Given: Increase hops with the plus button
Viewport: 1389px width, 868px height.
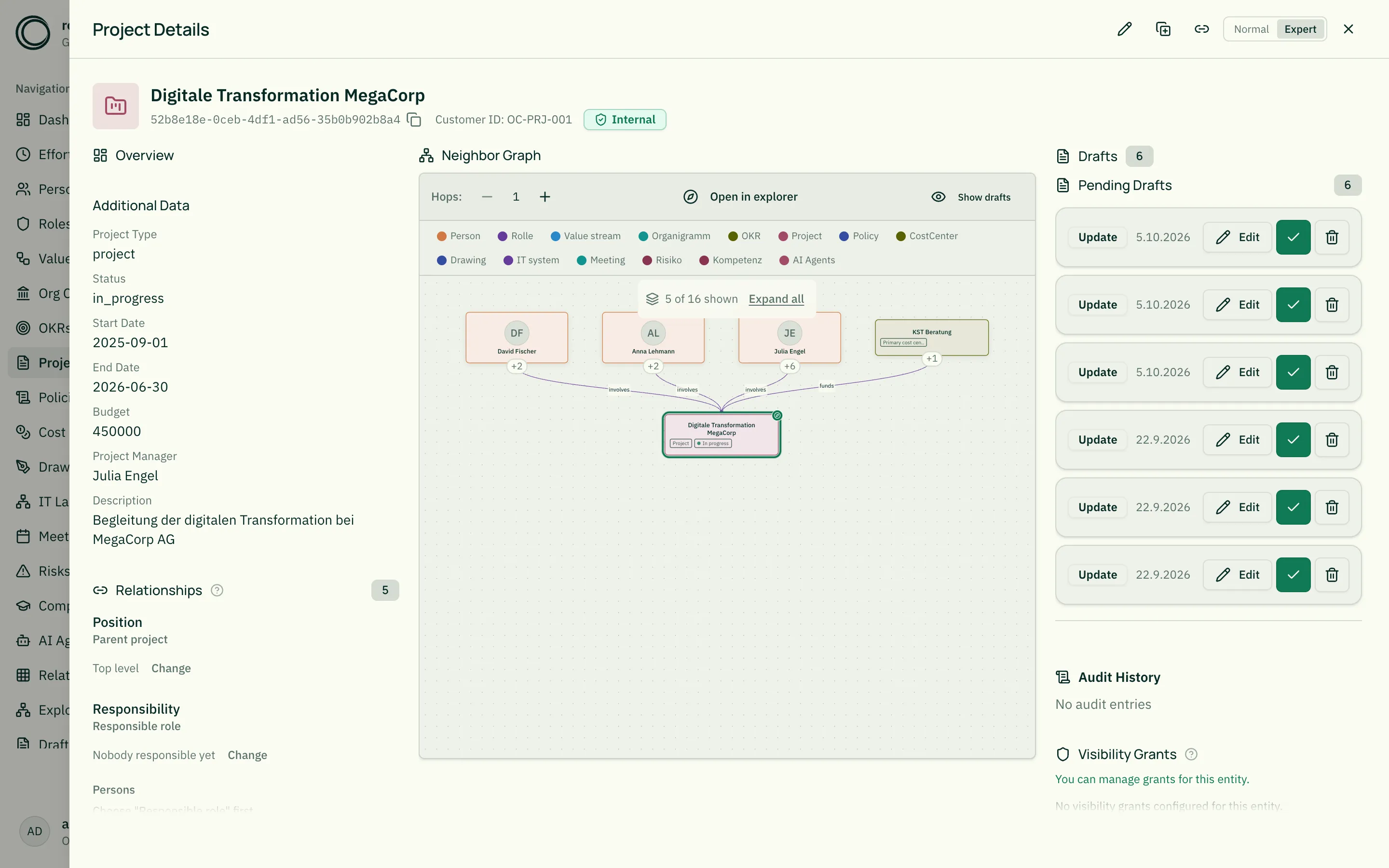Looking at the screenshot, I should click(x=545, y=197).
